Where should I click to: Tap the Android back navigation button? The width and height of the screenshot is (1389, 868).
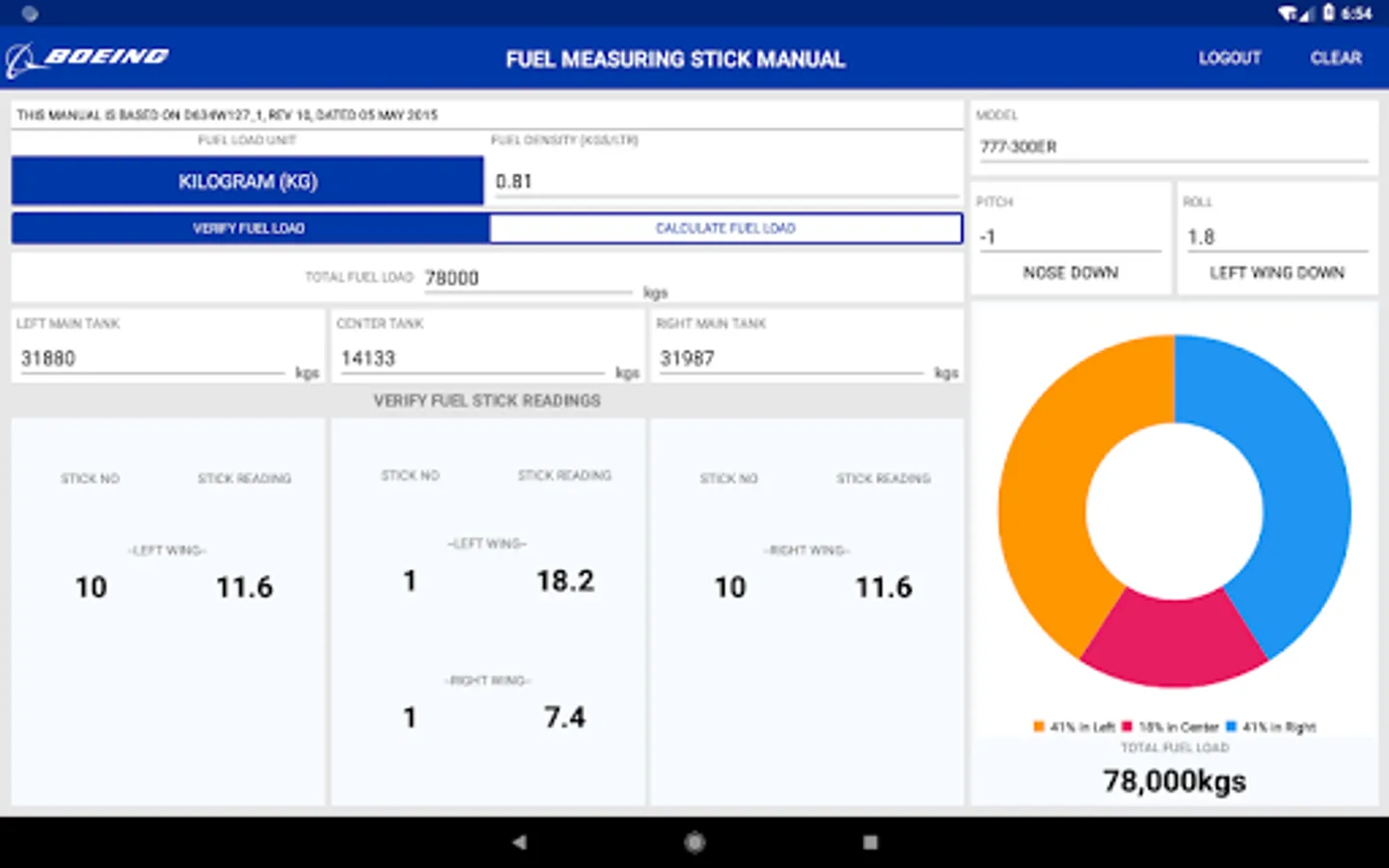tap(519, 842)
